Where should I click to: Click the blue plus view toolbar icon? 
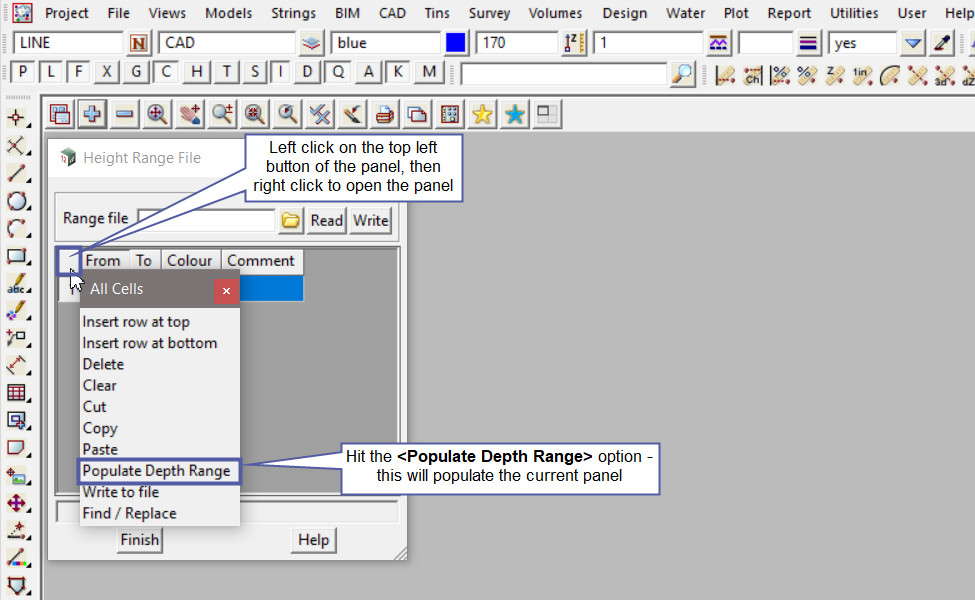[92, 115]
